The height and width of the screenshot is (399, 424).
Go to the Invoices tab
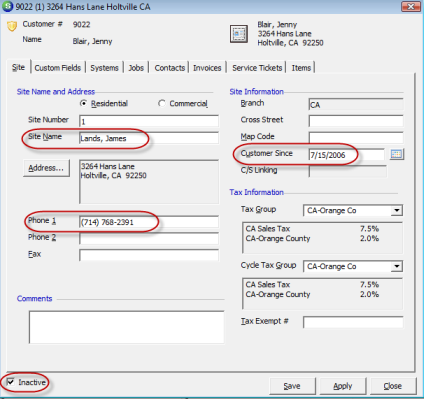point(207,68)
